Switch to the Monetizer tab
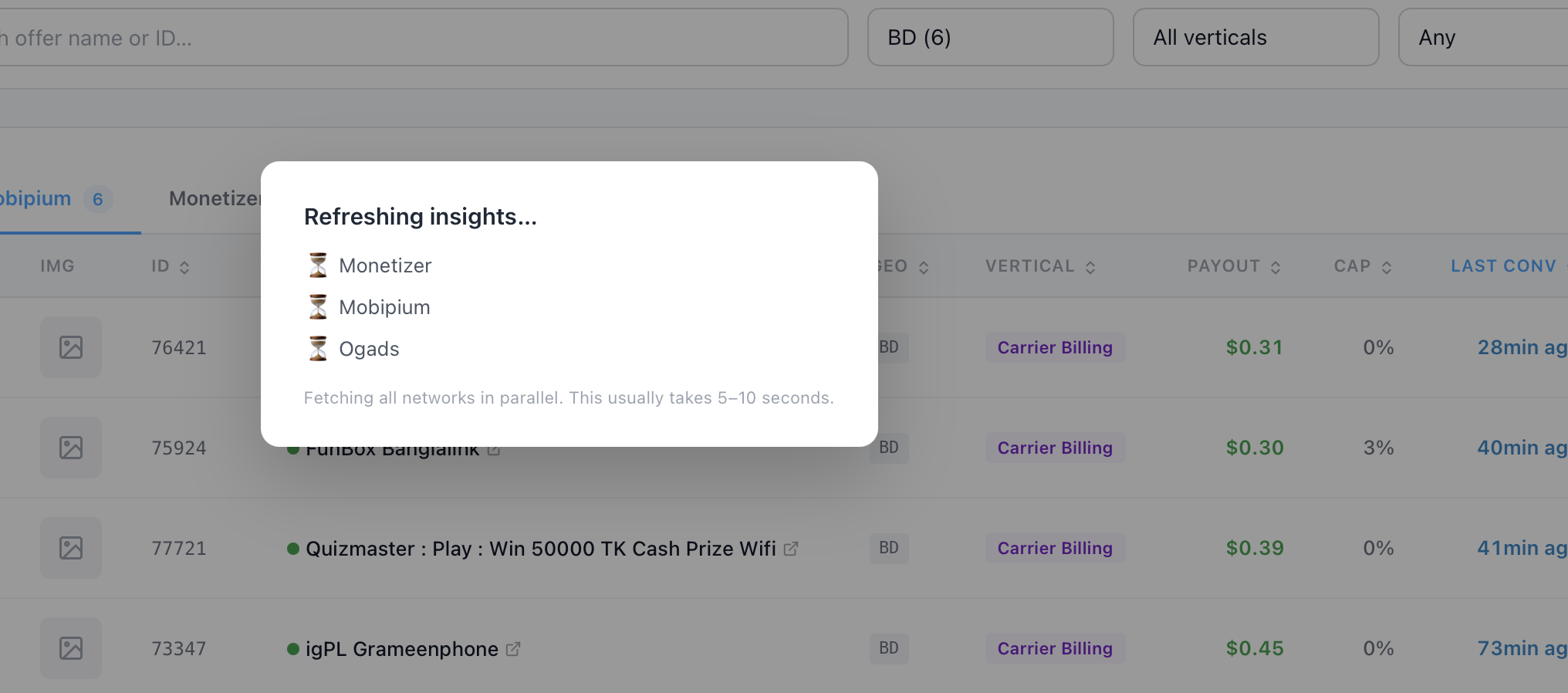The image size is (1568, 693). (215, 199)
